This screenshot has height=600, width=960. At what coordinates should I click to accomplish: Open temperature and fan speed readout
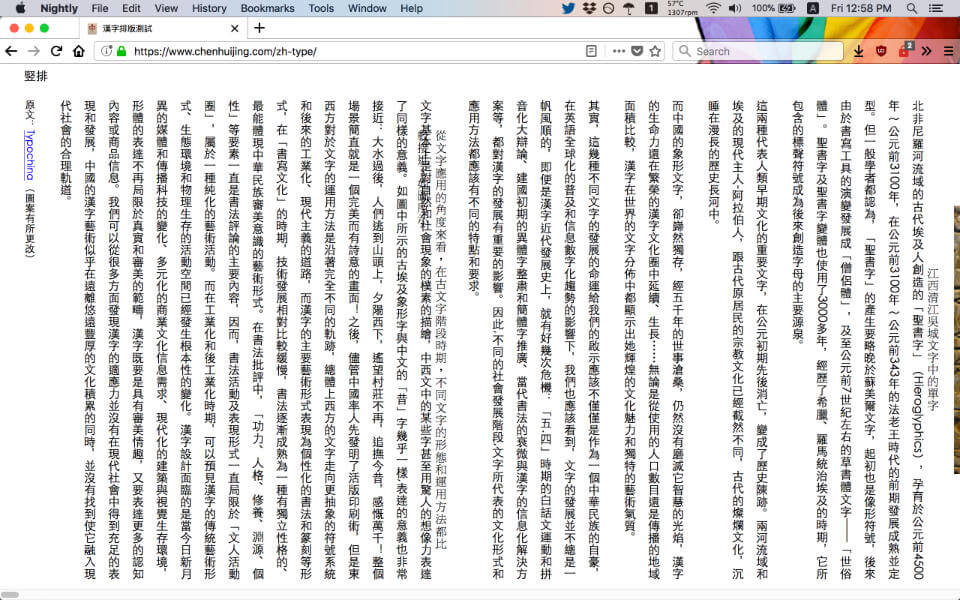click(x=682, y=9)
